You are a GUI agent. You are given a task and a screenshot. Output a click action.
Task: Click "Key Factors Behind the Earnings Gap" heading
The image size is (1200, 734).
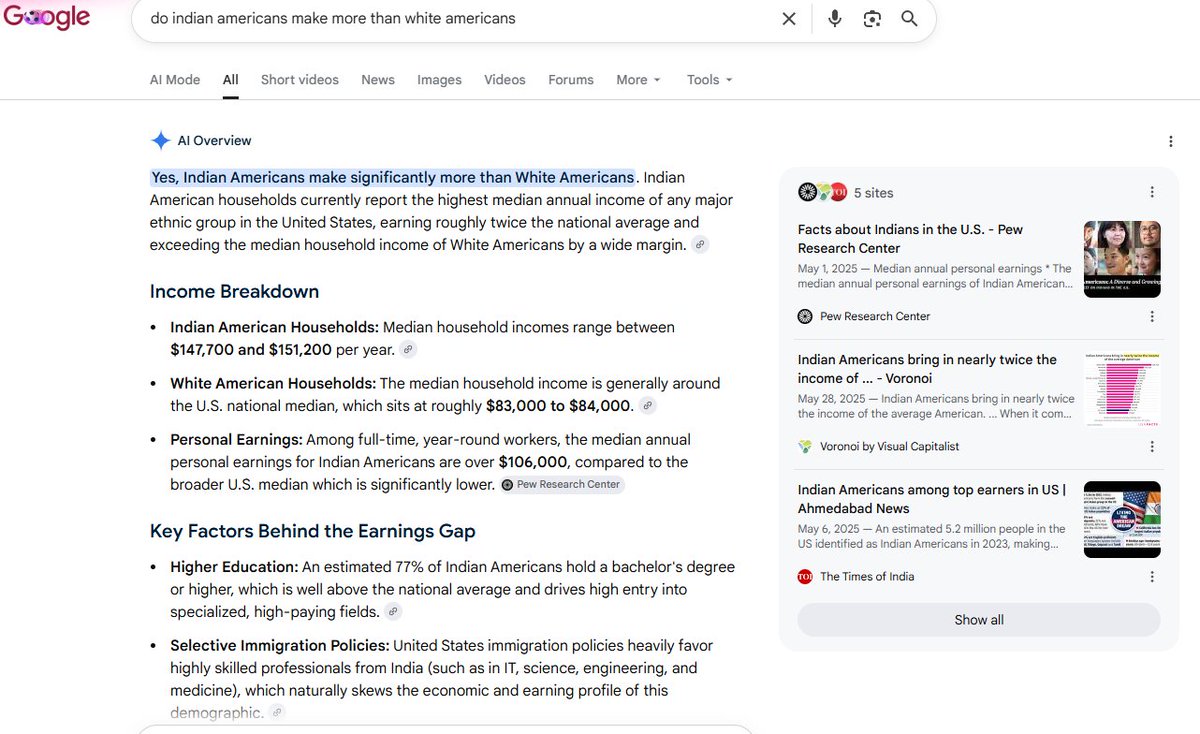(313, 532)
